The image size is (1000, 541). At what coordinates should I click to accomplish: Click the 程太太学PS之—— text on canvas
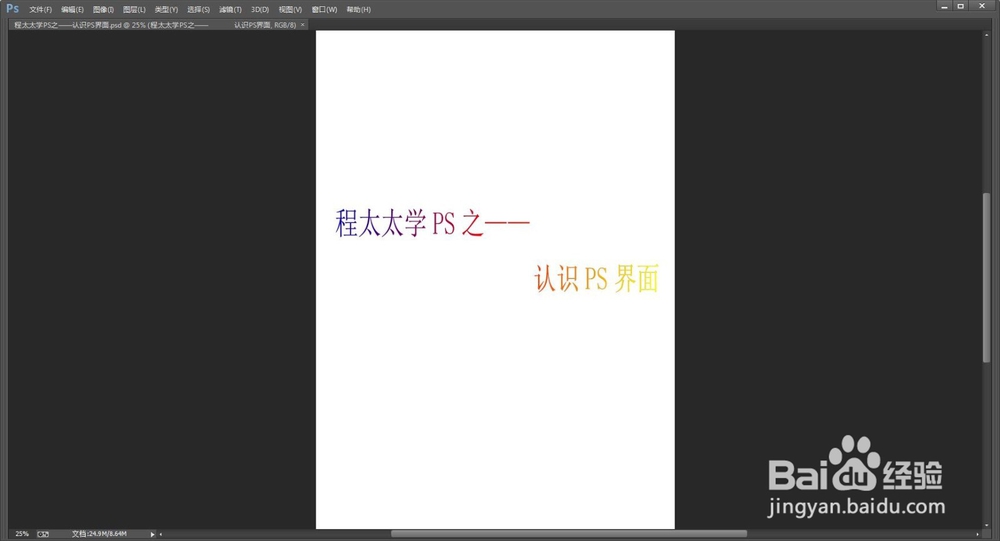pos(432,223)
